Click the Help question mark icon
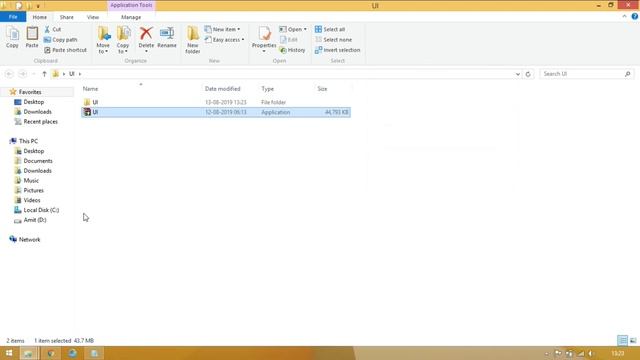640x360 pixels. (x=635, y=16)
